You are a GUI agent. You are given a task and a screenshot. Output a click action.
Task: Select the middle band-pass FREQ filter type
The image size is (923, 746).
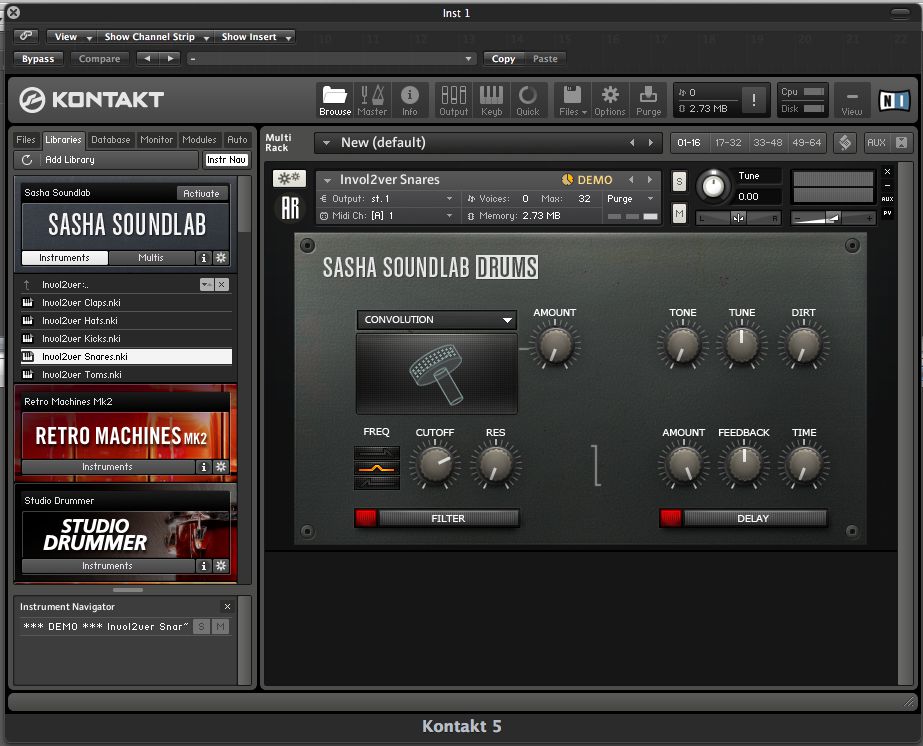click(377, 469)
